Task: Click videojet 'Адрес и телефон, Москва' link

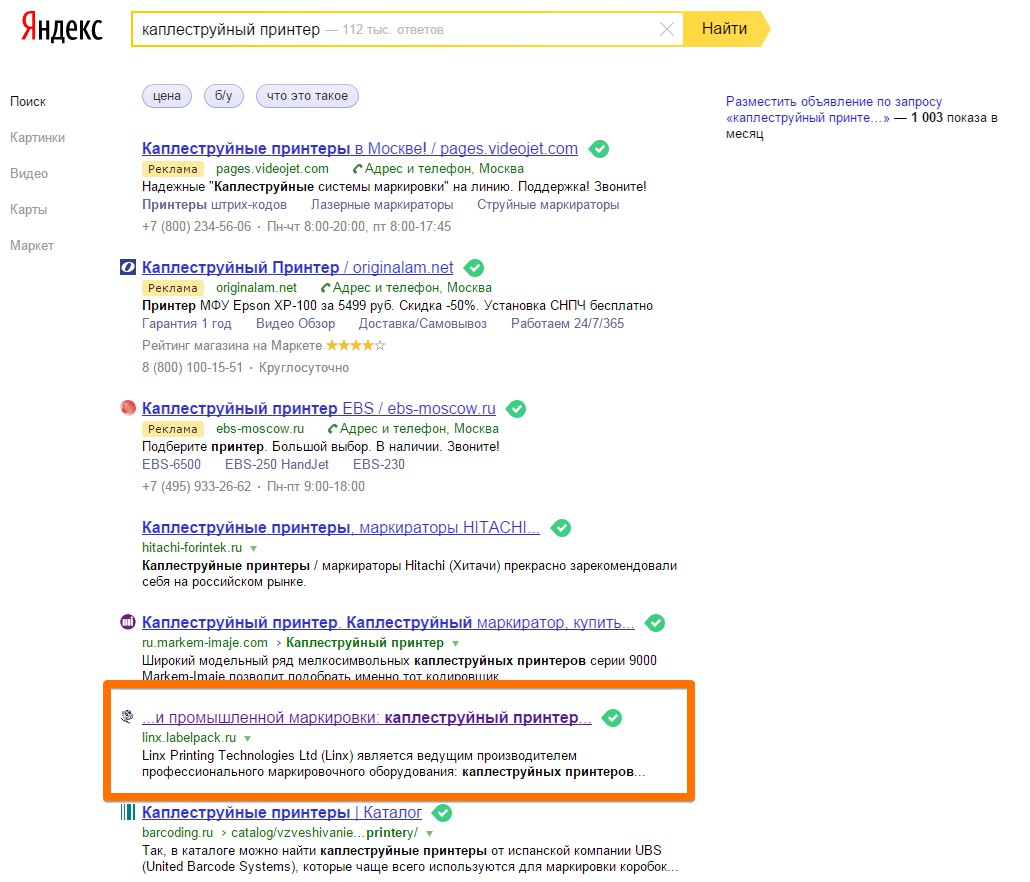Action: 438,169
